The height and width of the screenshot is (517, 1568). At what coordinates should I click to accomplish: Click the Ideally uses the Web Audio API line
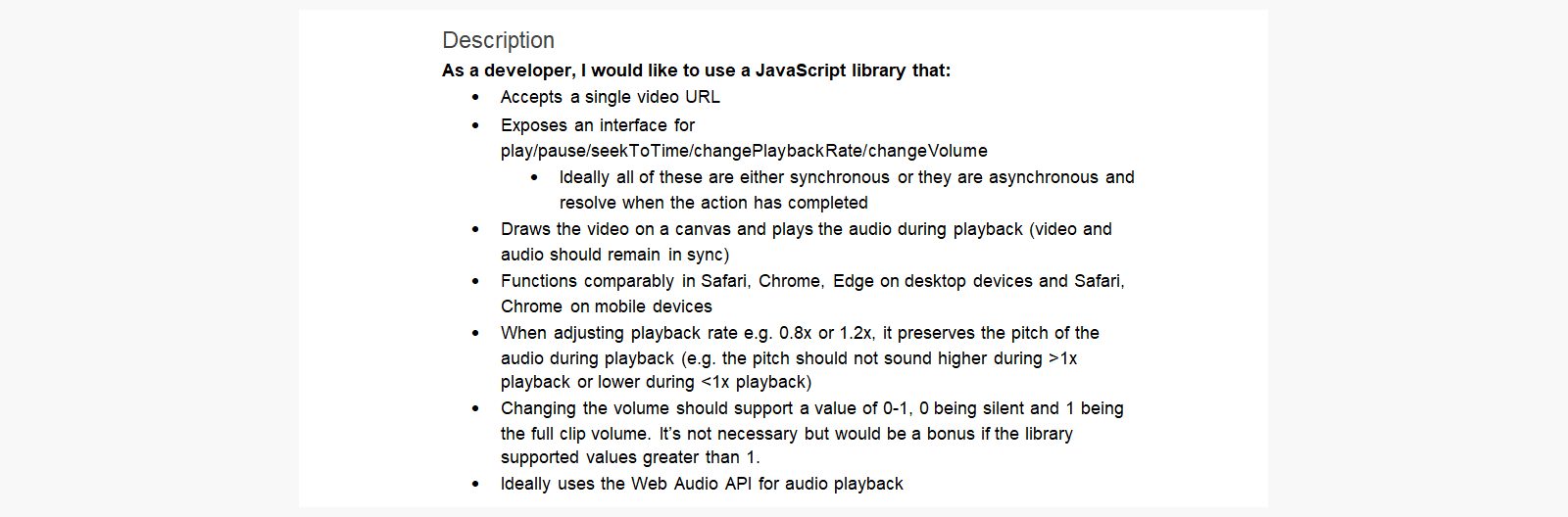pos(702,484)
